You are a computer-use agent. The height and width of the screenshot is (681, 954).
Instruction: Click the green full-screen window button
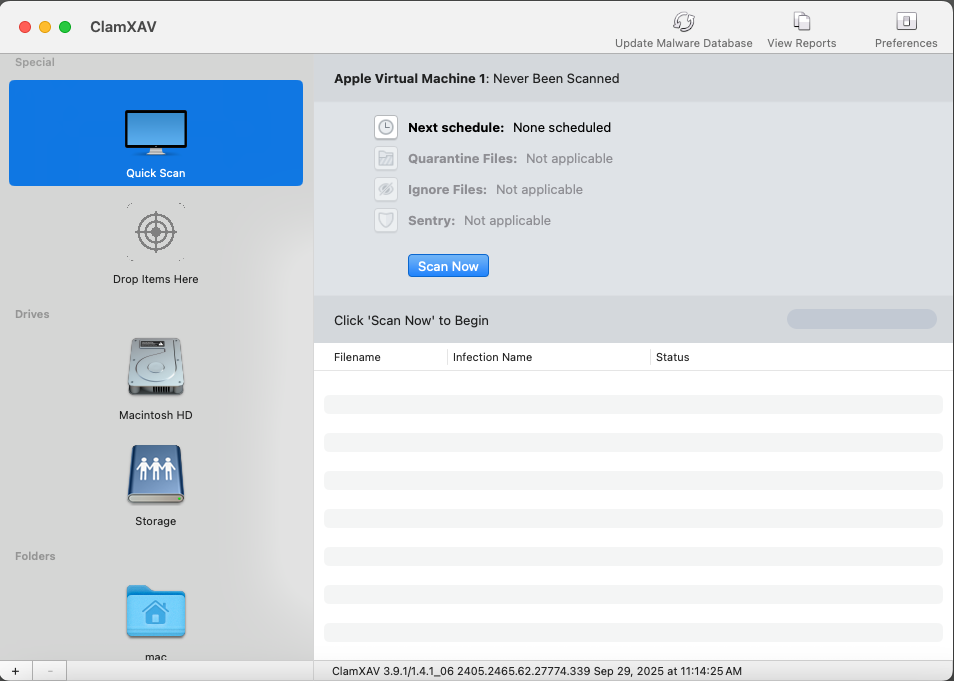pyautogui.click(x=65, y=27)
